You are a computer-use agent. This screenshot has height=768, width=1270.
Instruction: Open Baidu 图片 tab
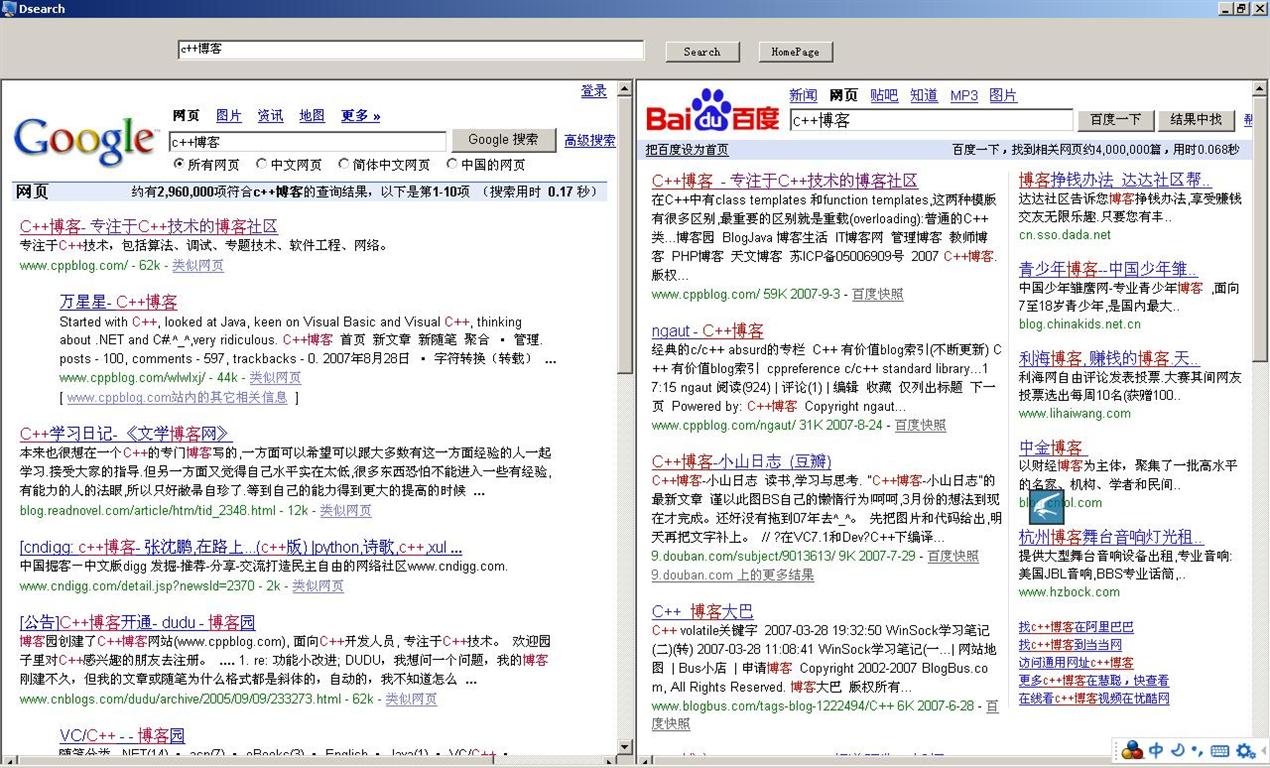click(1003, 95)
